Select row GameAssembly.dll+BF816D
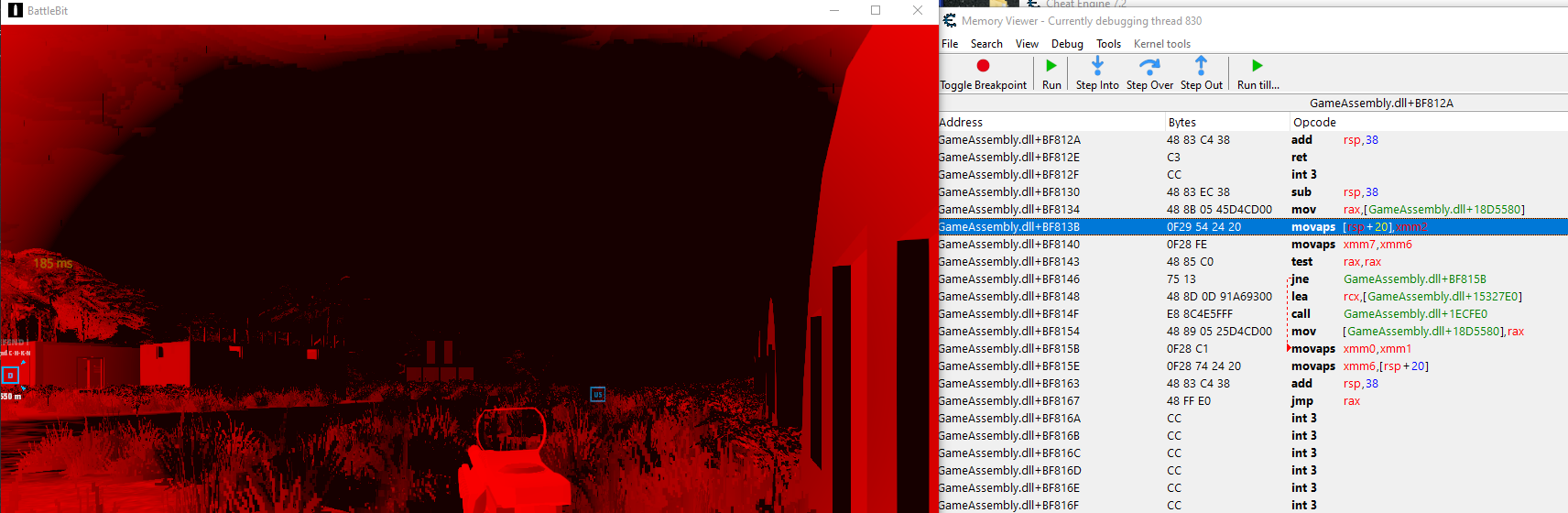The width and height of the screenshot is (1568, 513). [1253, 471]
